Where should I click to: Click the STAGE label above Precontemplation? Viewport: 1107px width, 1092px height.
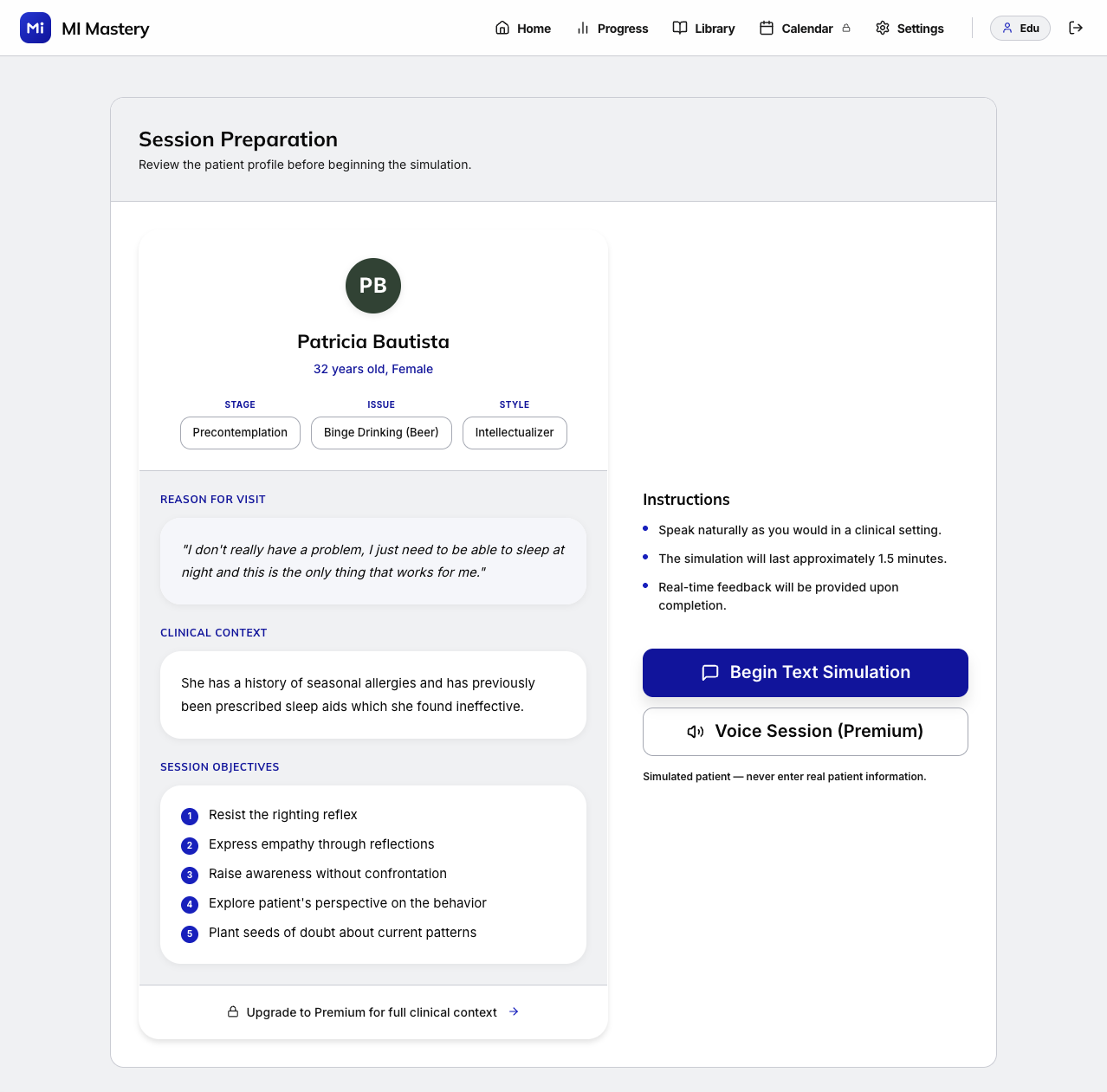pos(240,404)
